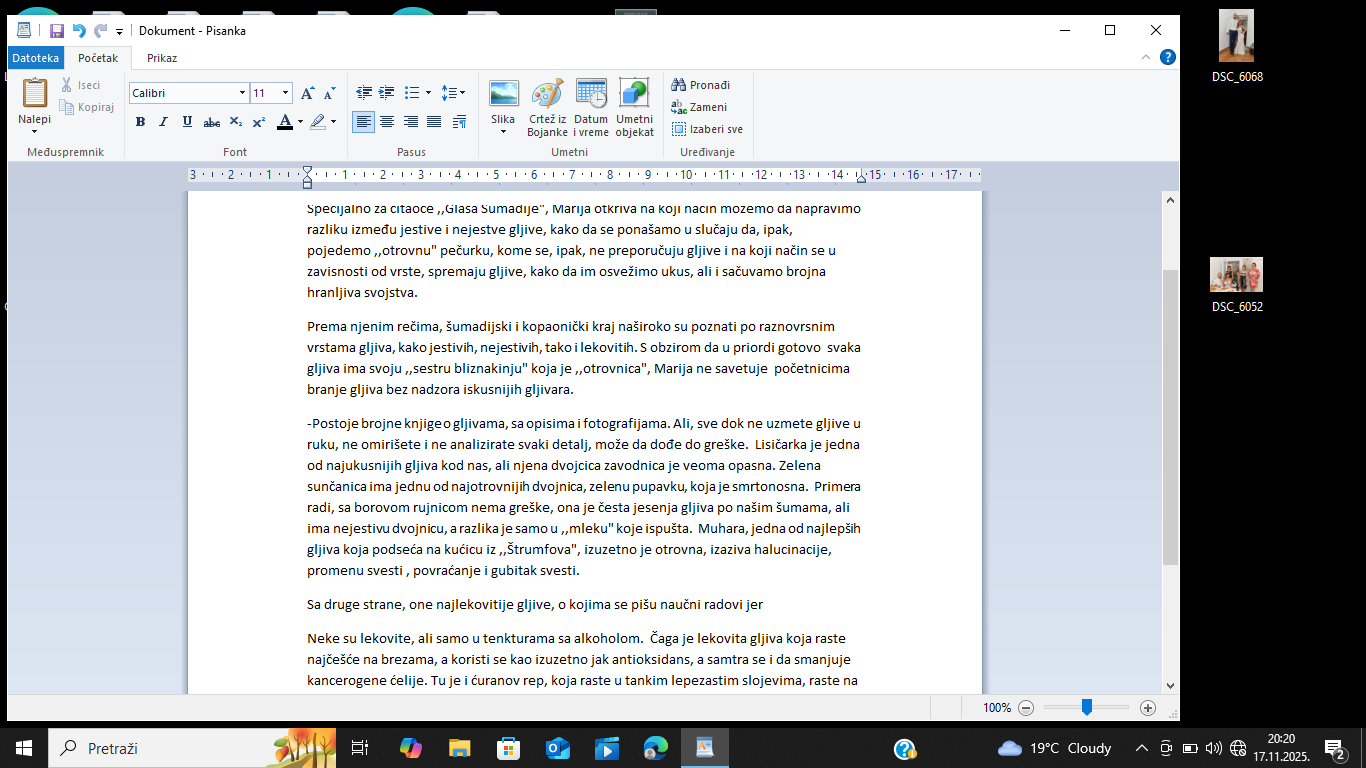Apply subscript formatting
The height and width of the screenshot is (768, 1366).
pyautogui.click(x=236, y=122)
